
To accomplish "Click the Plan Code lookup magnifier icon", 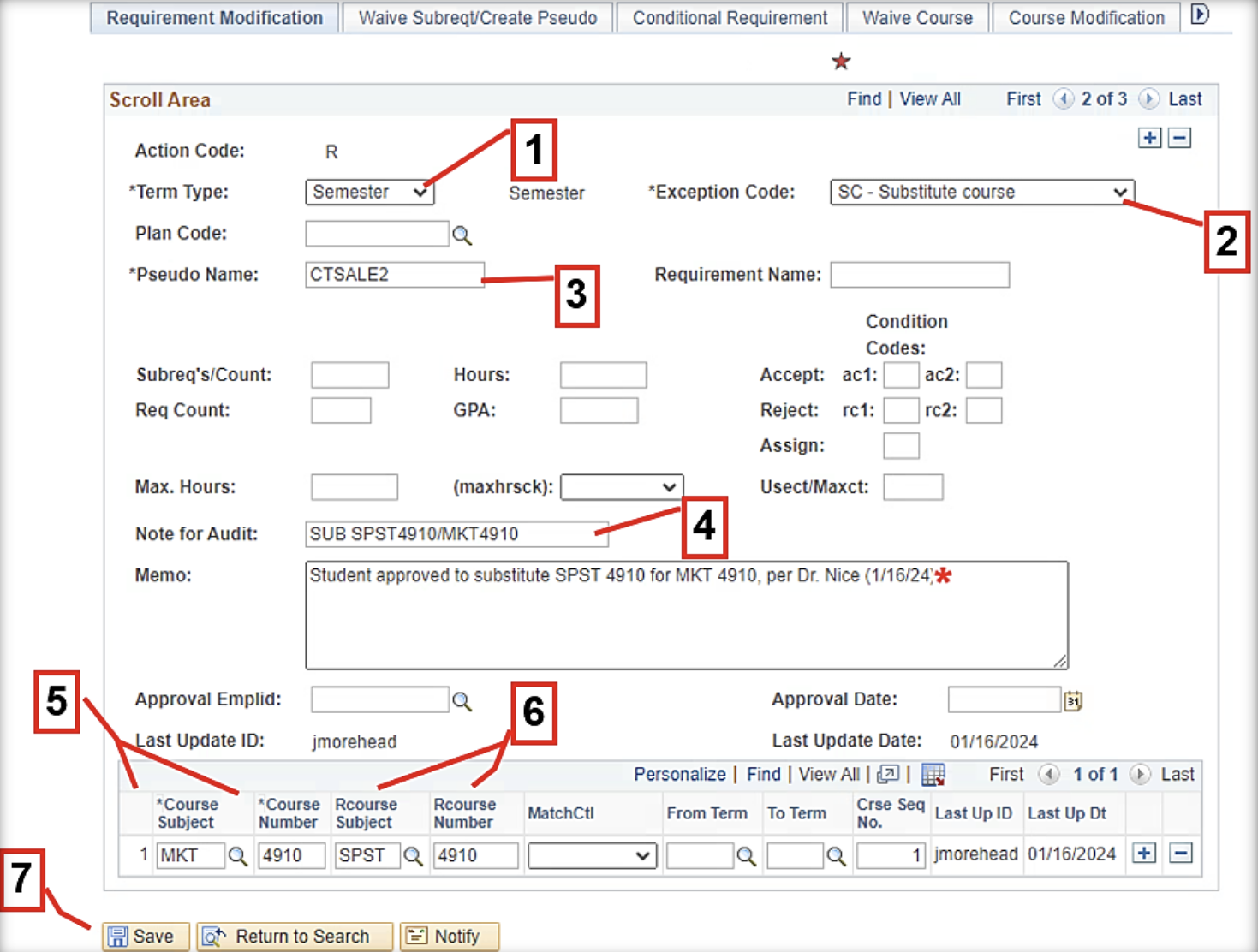I will click(x=462, y=235).
